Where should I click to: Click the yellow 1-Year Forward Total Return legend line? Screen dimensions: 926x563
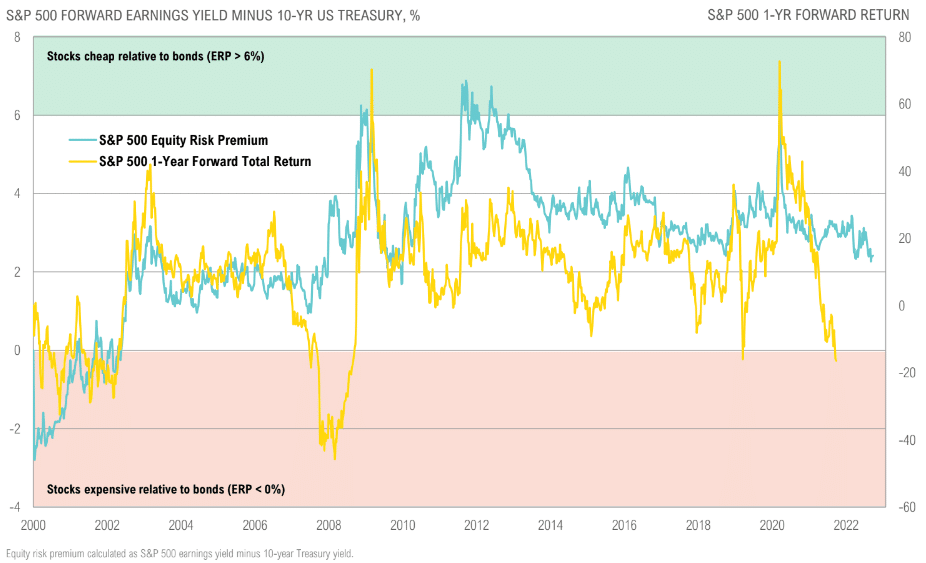(82, 161)
